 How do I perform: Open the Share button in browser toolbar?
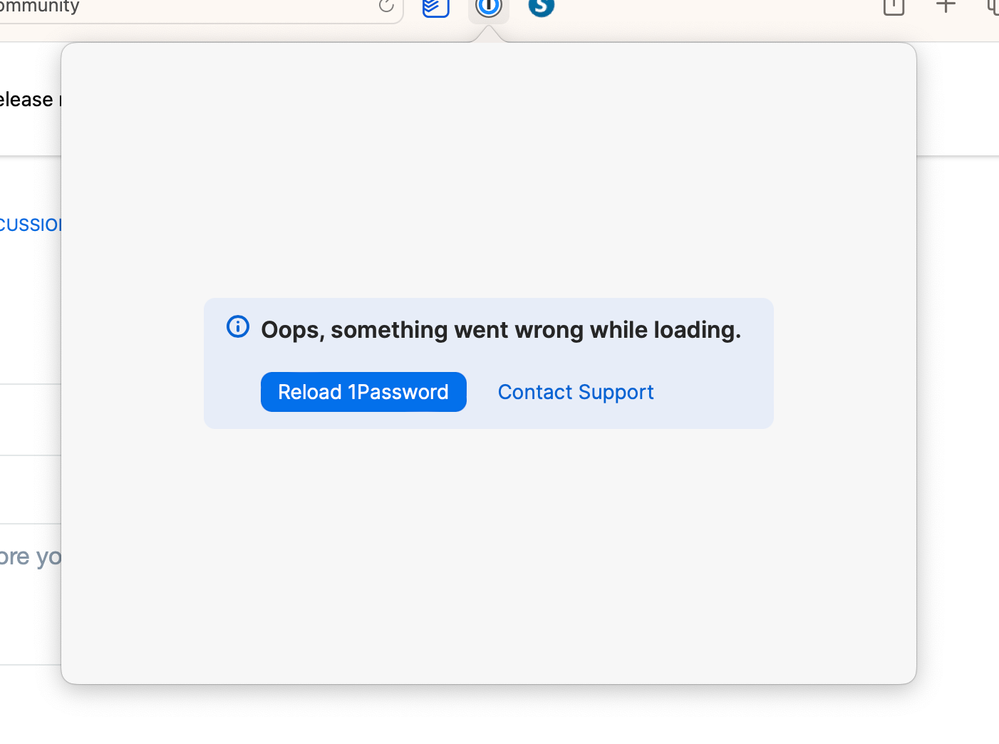click(x=893, y=6)
